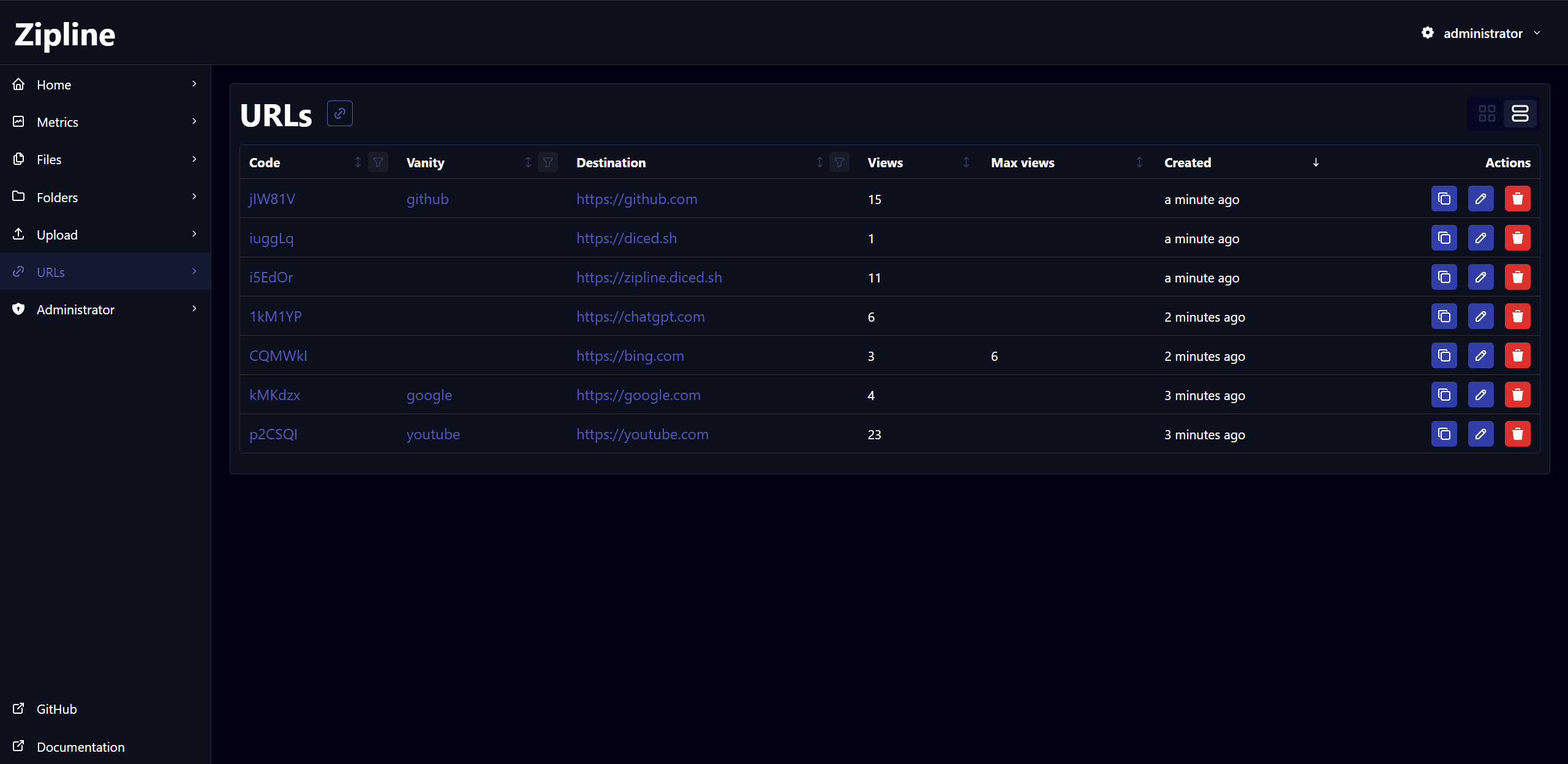
Task: Follow the Documentation link at the bottom
Action: [80, 746]
